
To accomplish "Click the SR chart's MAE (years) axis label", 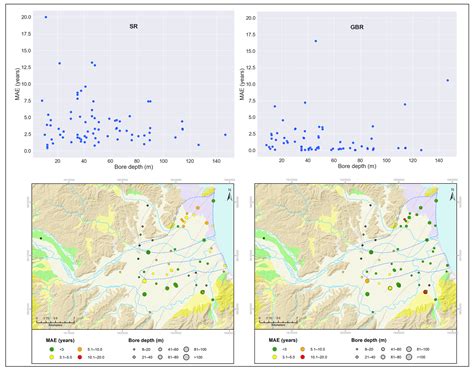I will pyautogui.click(x=18, y=84).
